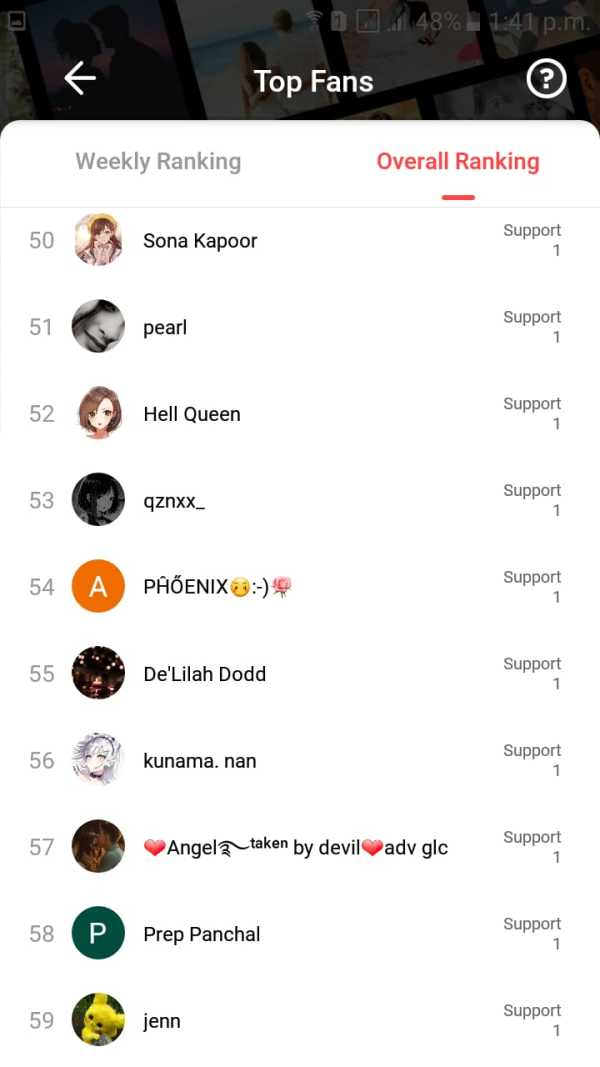The width and height of the screenshot is (600, 1067).
Task: Tap the battery status icon
Action: (x=473, y=22)
